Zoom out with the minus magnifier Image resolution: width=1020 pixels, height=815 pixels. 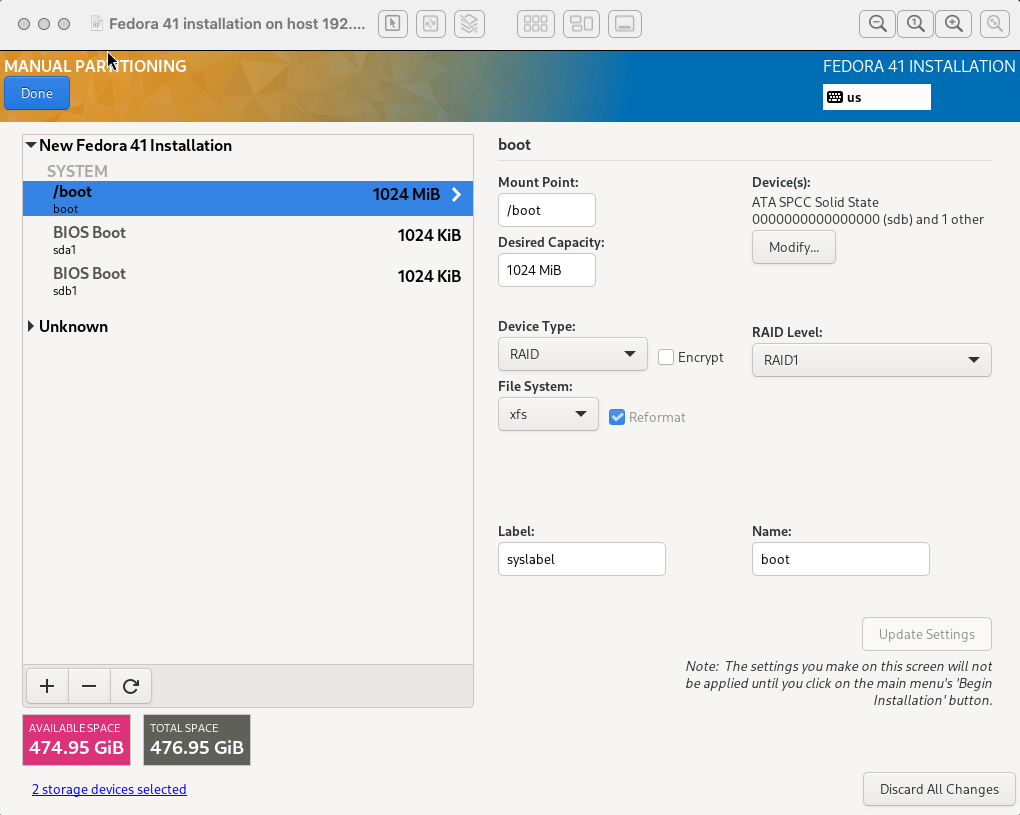[x=878, y=24]
